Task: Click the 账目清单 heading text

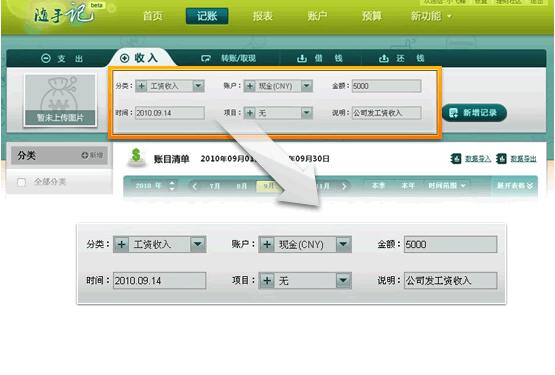Action: coord(171,159)
